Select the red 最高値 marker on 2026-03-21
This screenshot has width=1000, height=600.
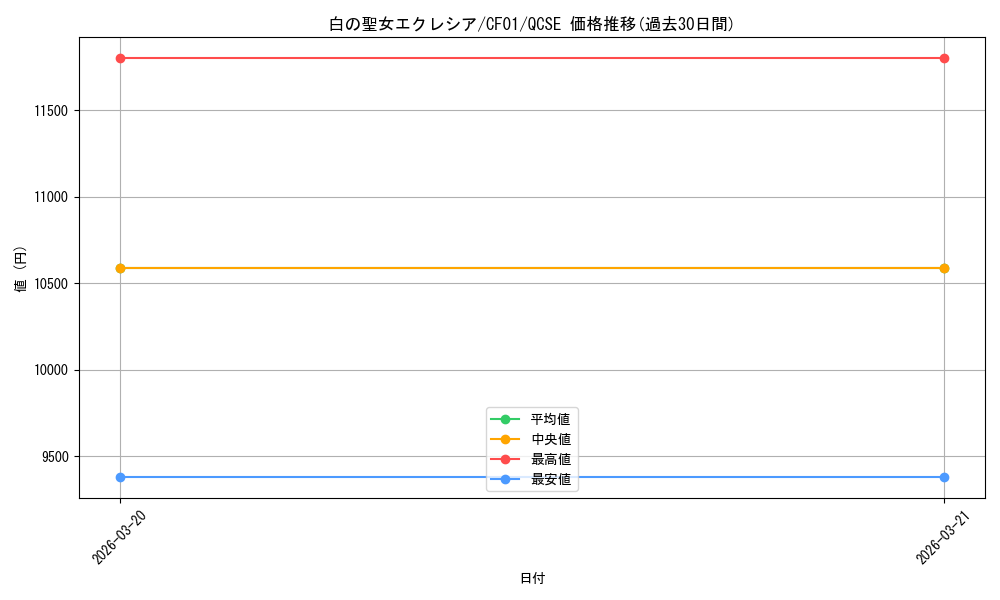tap(944, 58)
